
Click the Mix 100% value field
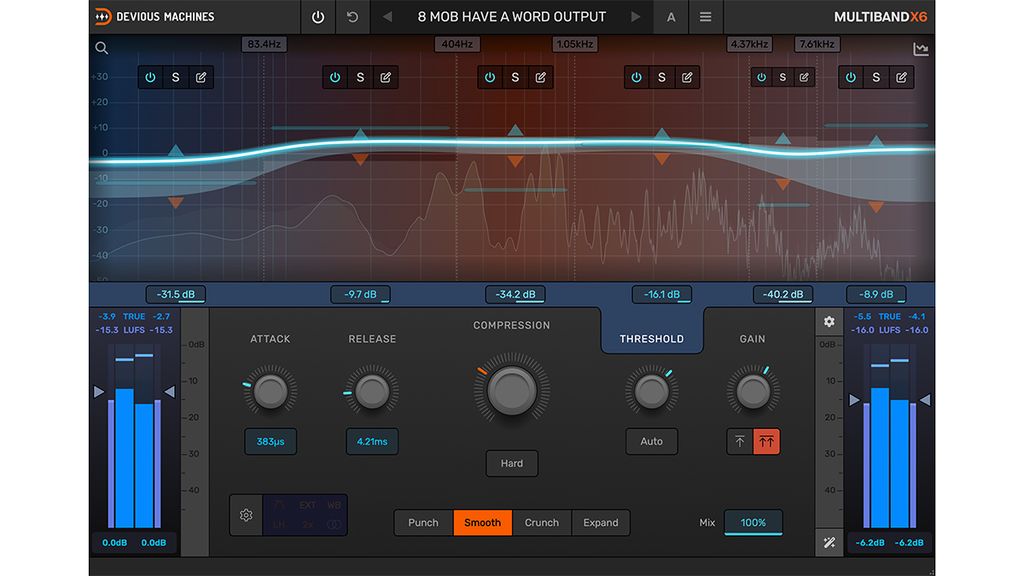753,522
